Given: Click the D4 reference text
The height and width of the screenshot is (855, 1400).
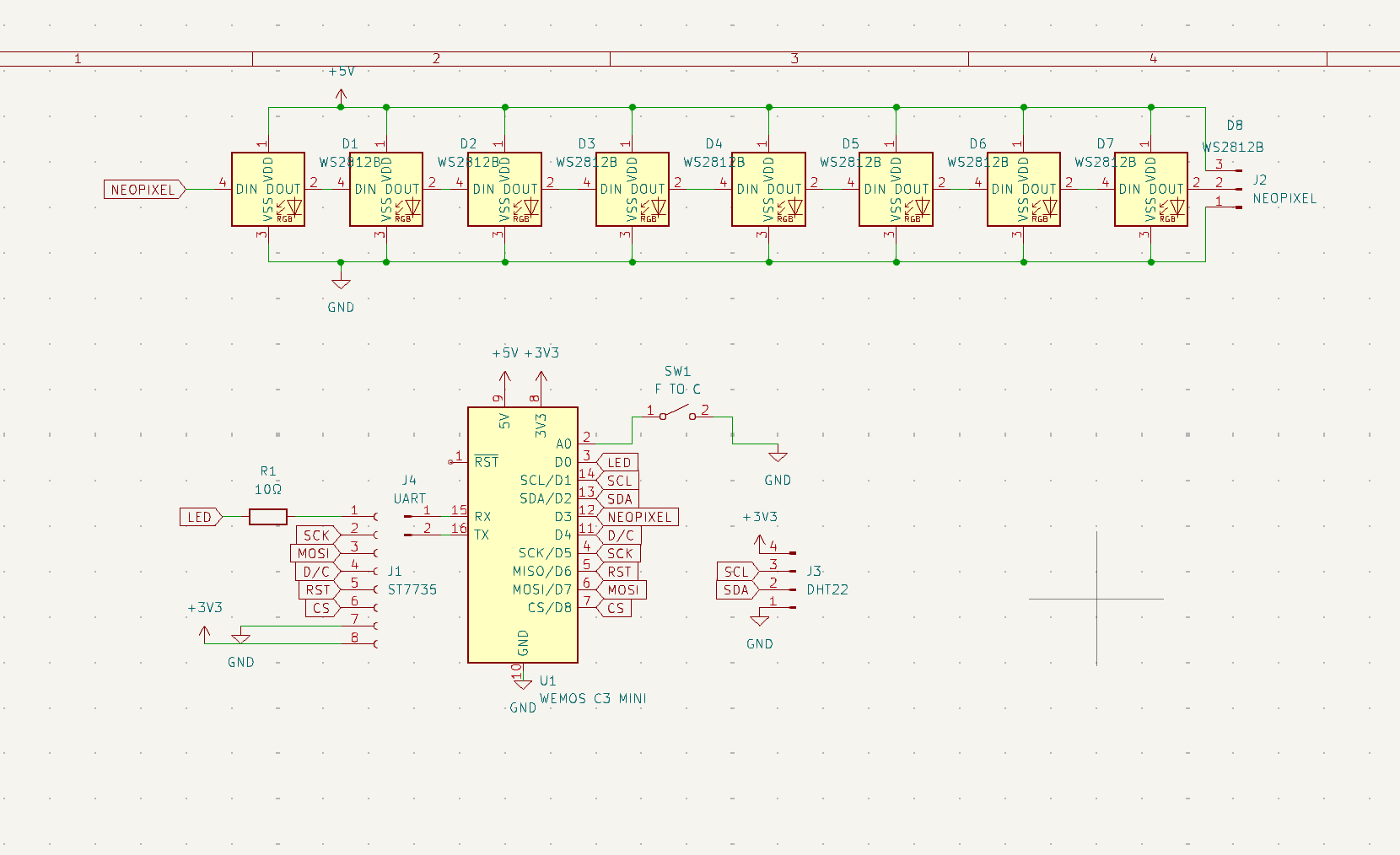Looking at the screenshot, I should (714, 144).
